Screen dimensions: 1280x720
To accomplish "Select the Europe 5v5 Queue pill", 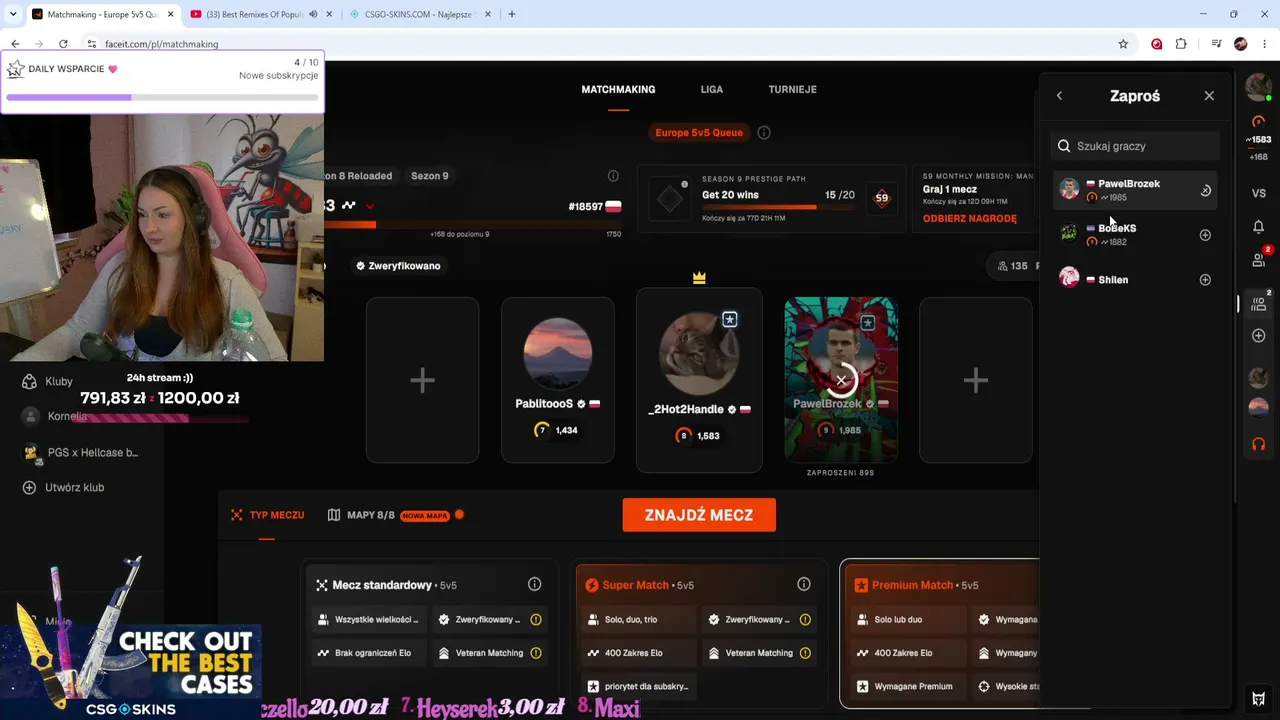I will pyautogui.click(x=699, y=133).
